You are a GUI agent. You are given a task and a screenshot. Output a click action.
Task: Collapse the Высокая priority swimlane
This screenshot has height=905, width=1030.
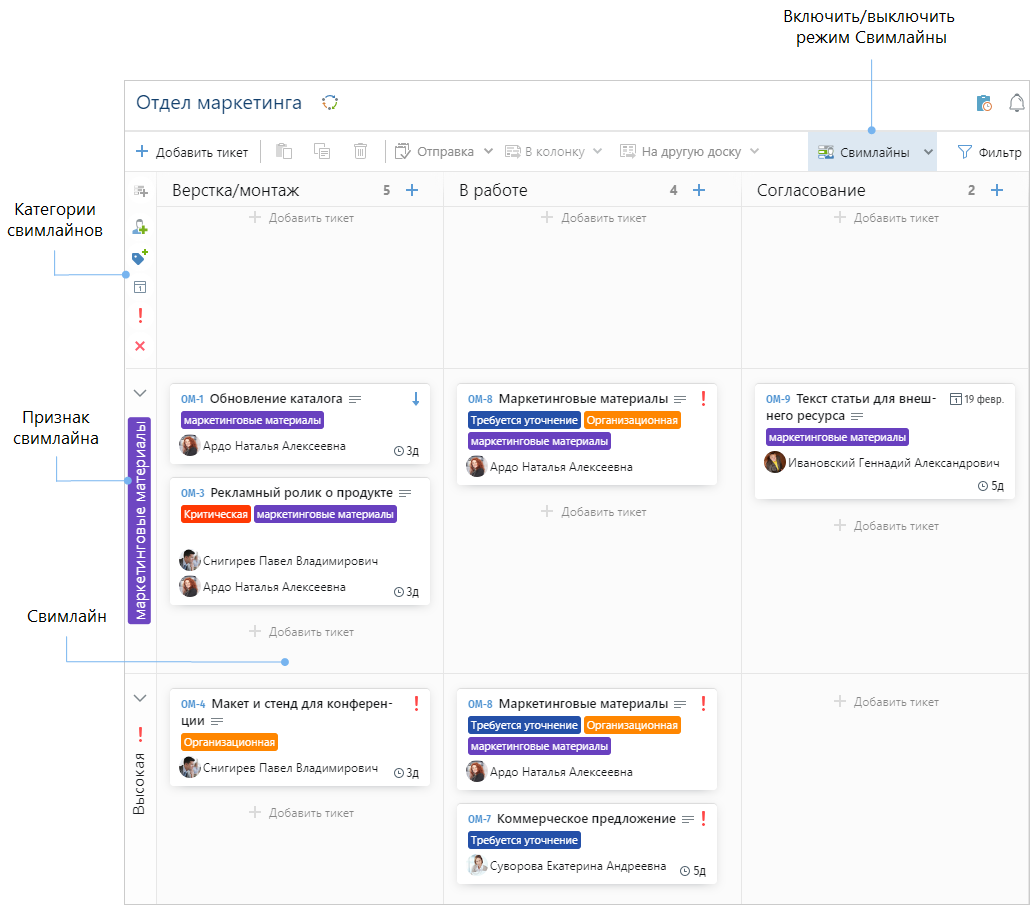(140, 698)
